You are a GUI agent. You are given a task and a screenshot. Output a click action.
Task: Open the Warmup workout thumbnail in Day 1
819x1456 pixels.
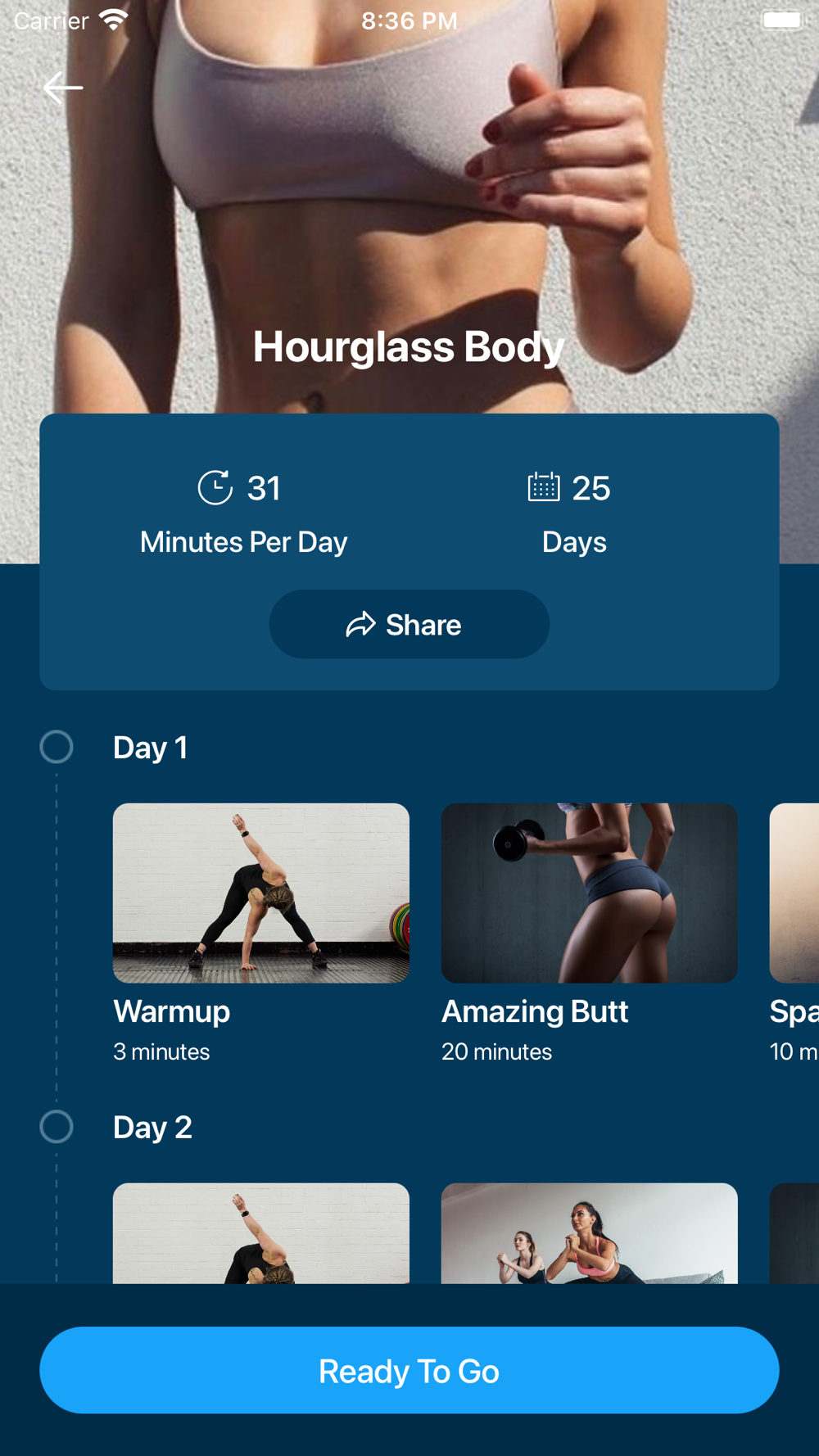point(261,893)
